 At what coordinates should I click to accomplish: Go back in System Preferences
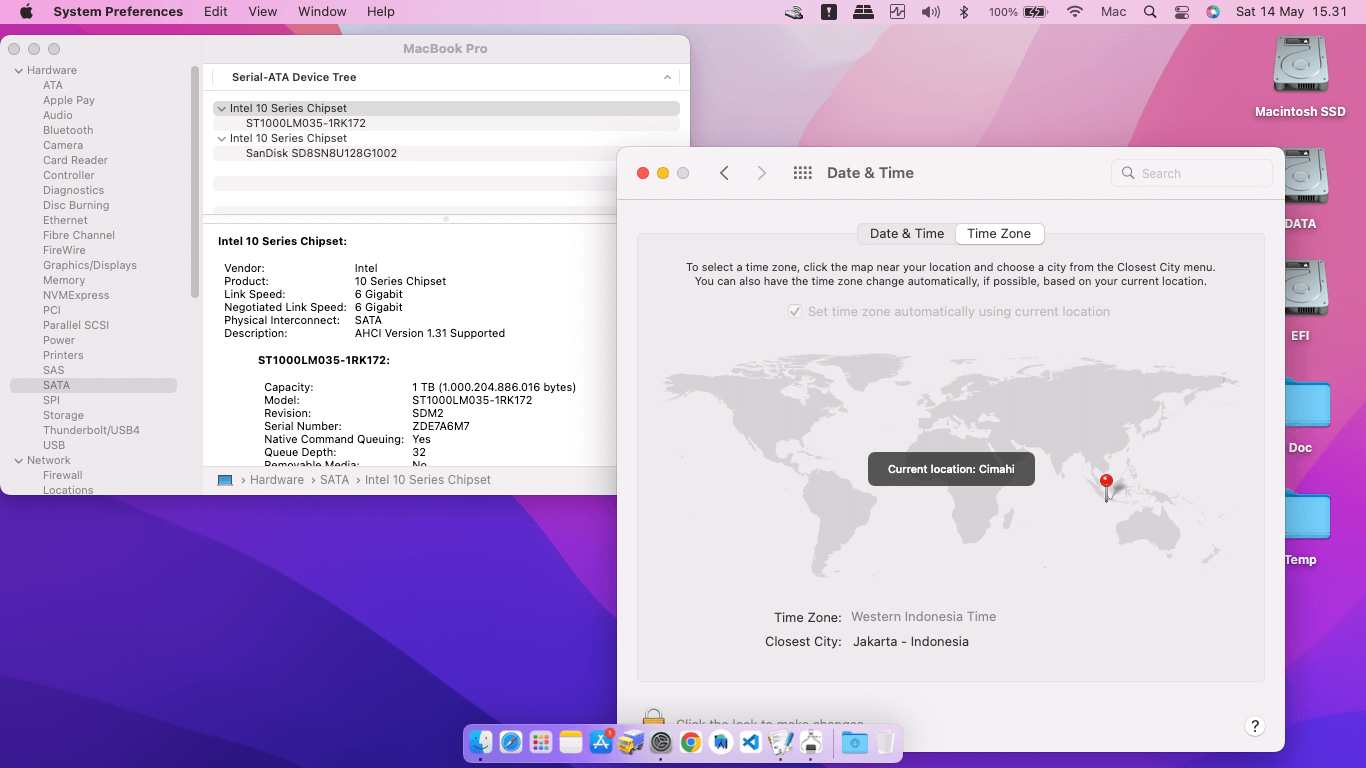click(x=724, y=173)
